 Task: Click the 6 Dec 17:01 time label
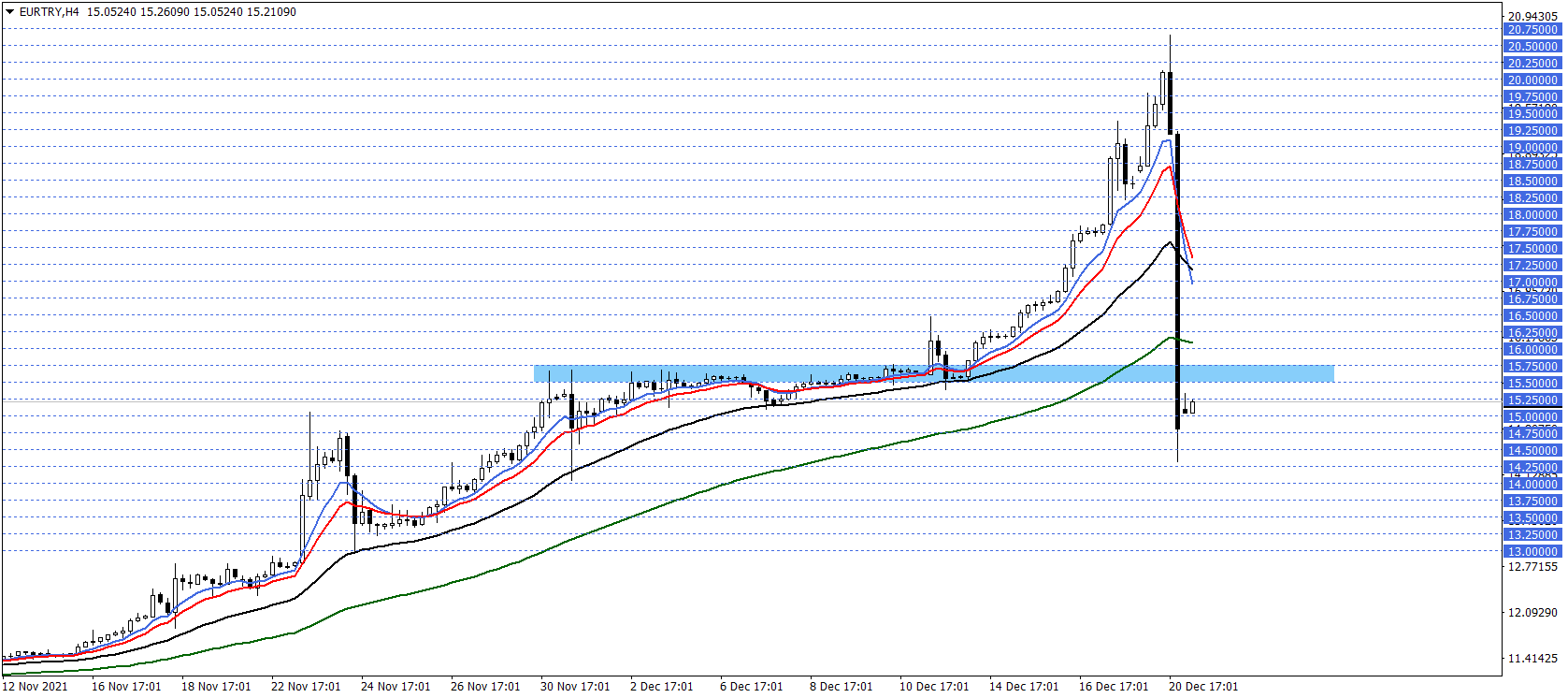tap(752, 687)
